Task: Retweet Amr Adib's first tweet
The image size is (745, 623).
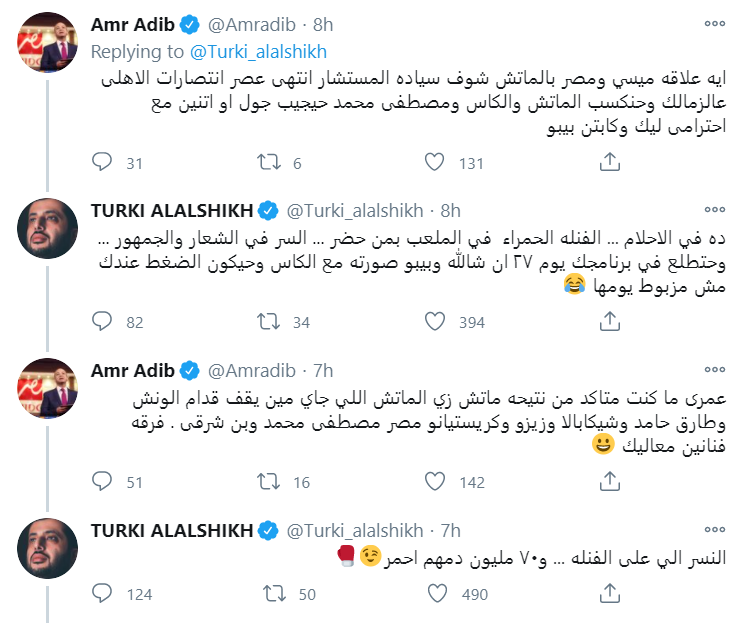Action: click(269, 163)
